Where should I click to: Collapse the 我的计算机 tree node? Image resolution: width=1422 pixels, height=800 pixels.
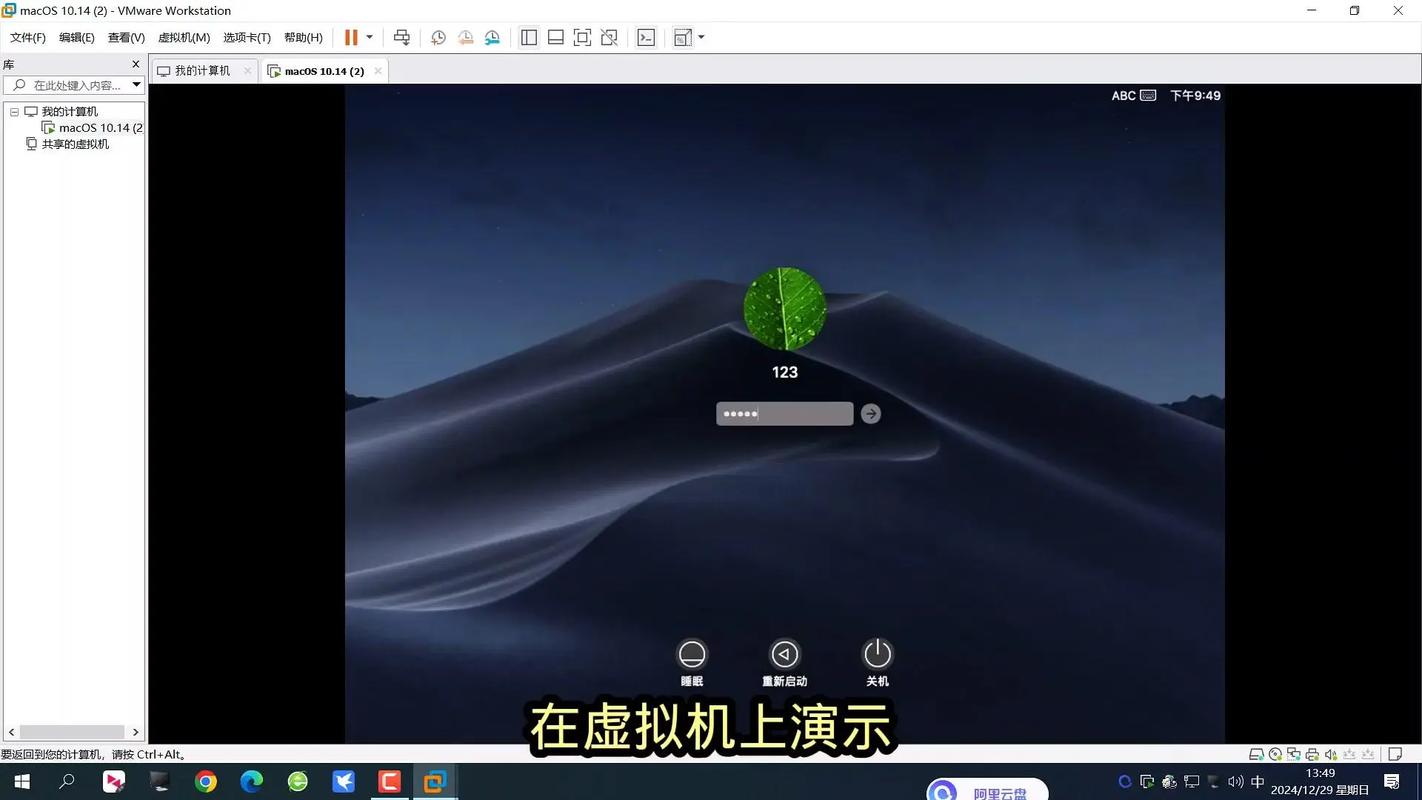pos(14,111)
